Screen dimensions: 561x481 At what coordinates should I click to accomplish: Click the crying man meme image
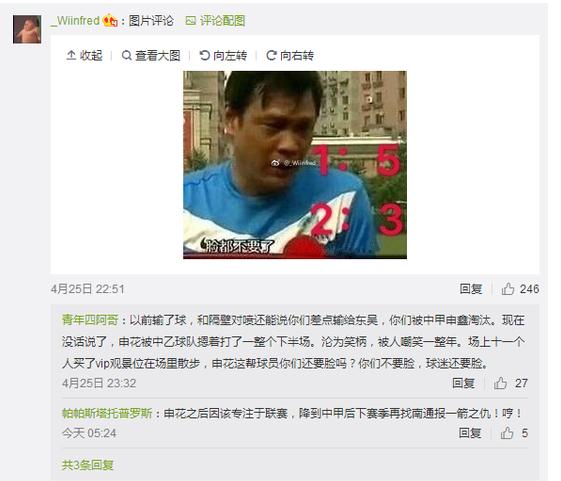(295, 165)
